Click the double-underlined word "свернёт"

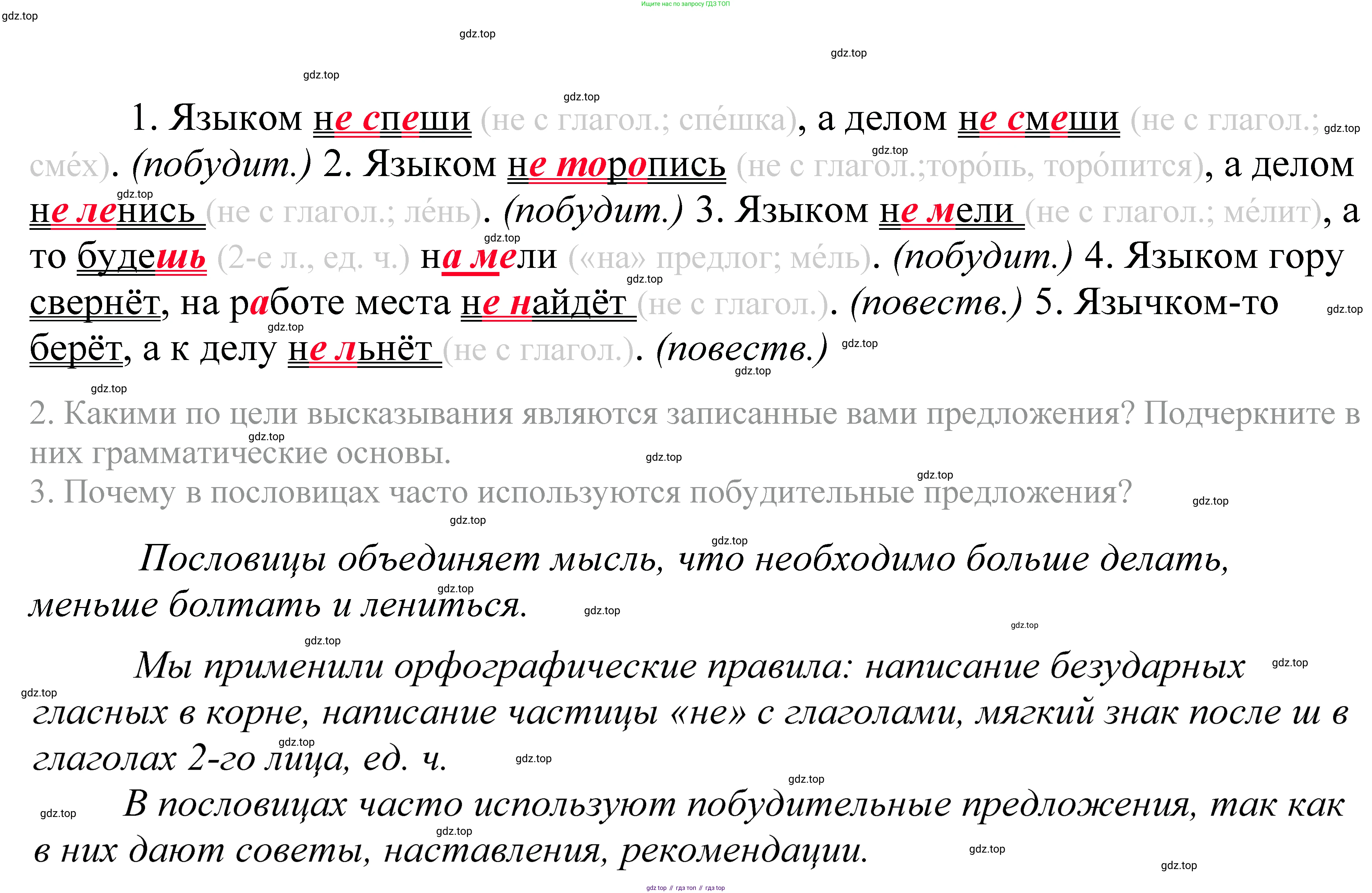pos(95,304)
